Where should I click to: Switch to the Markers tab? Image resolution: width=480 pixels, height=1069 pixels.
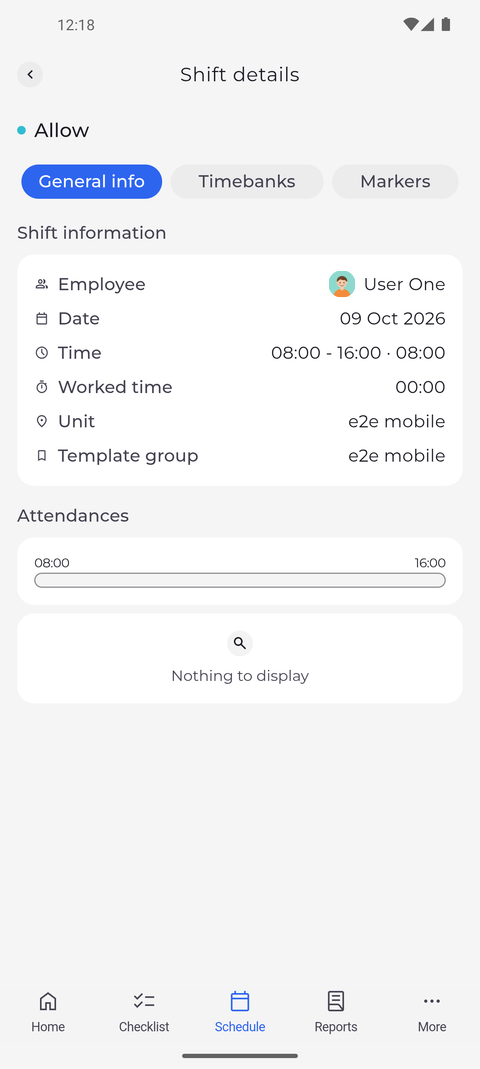pos(395,181)
